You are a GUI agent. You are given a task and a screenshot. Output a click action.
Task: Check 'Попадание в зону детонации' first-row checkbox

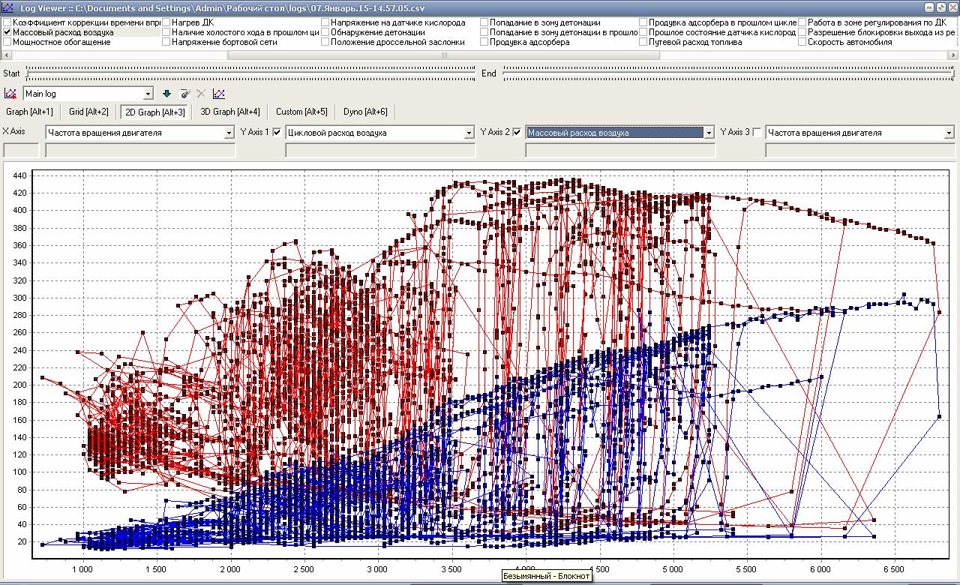(484, 23)
